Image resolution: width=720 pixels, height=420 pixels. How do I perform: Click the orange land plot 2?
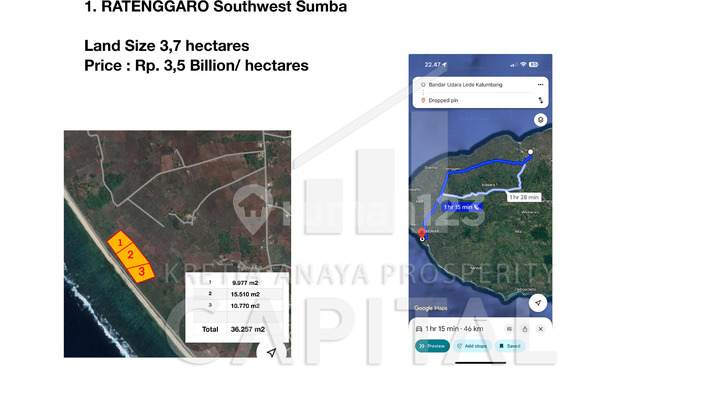[130, 255]
